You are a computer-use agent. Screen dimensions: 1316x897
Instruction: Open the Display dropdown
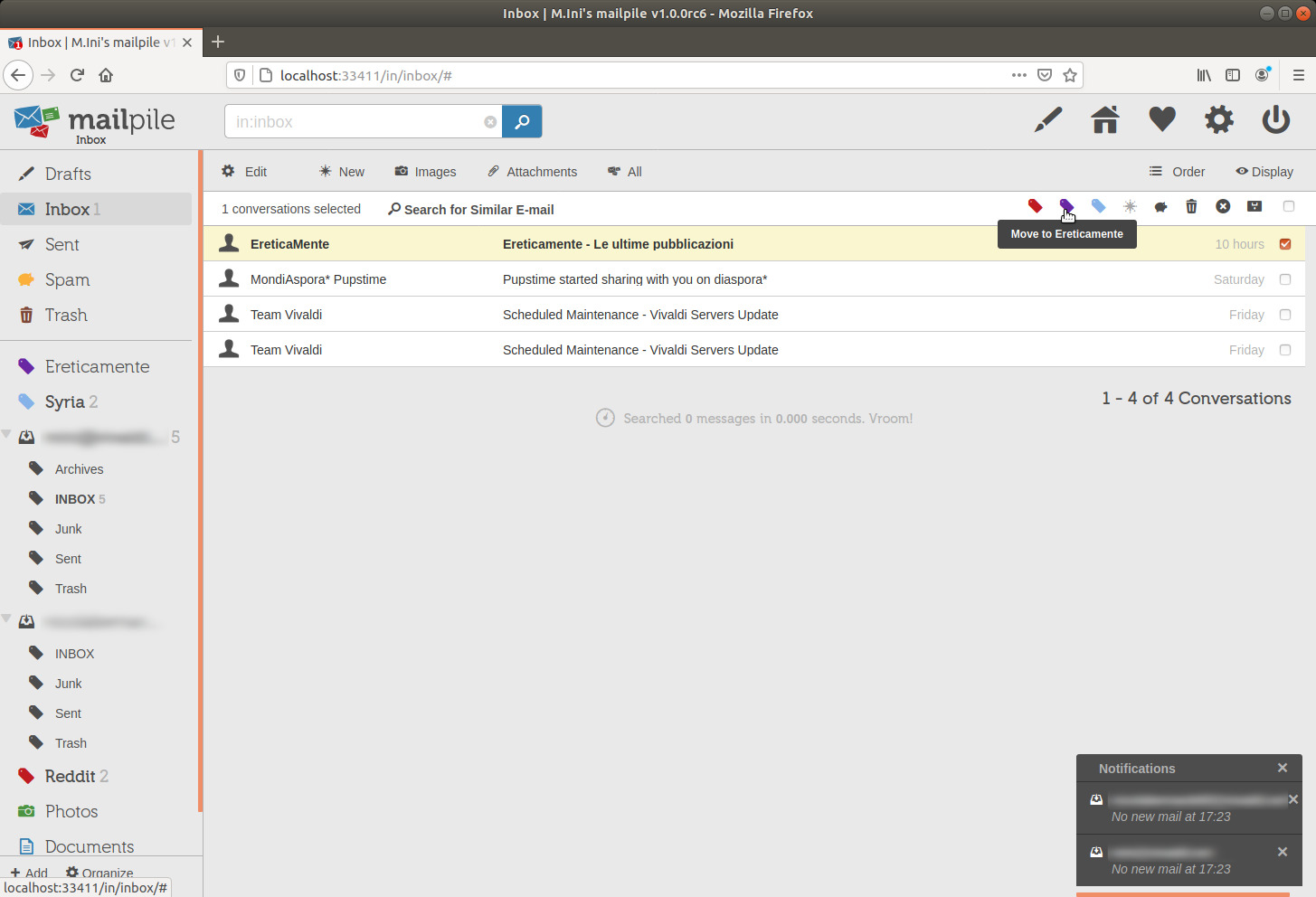(x=1264, y=172)
